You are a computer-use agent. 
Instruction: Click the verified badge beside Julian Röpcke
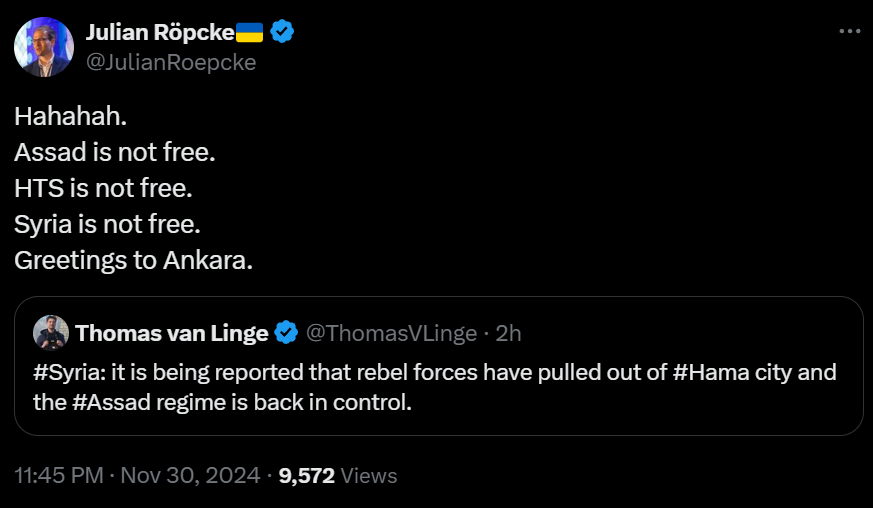pos(283,33)
